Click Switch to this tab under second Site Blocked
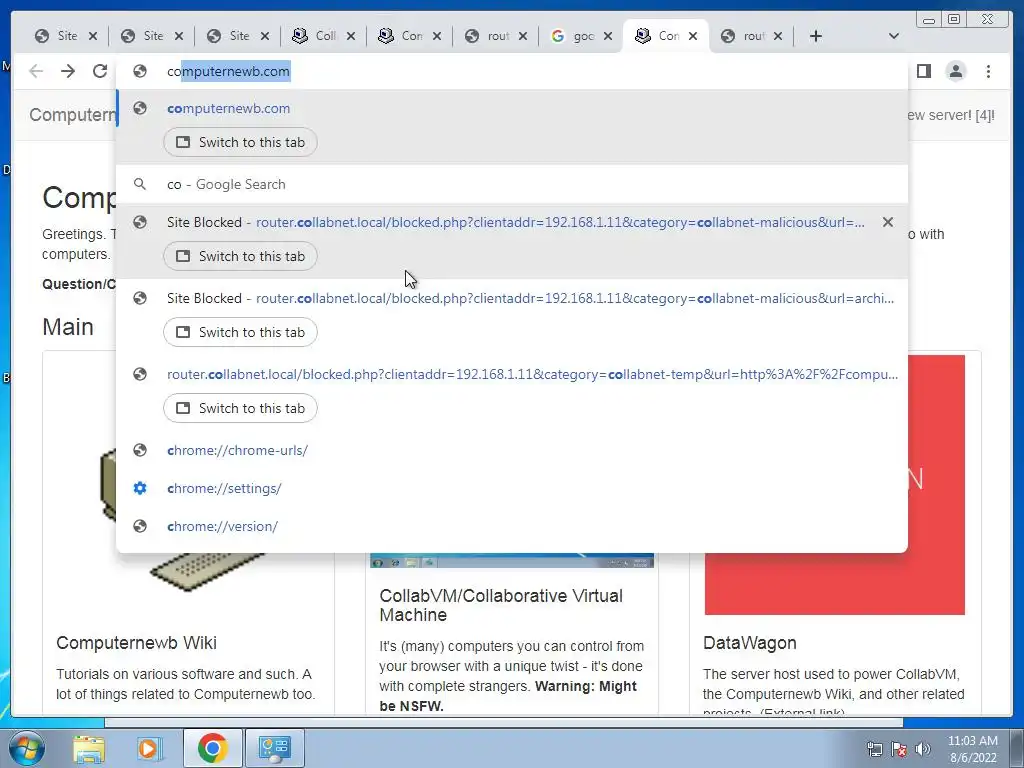Screen dimensions: 1024x768 (x=240, y=332)
